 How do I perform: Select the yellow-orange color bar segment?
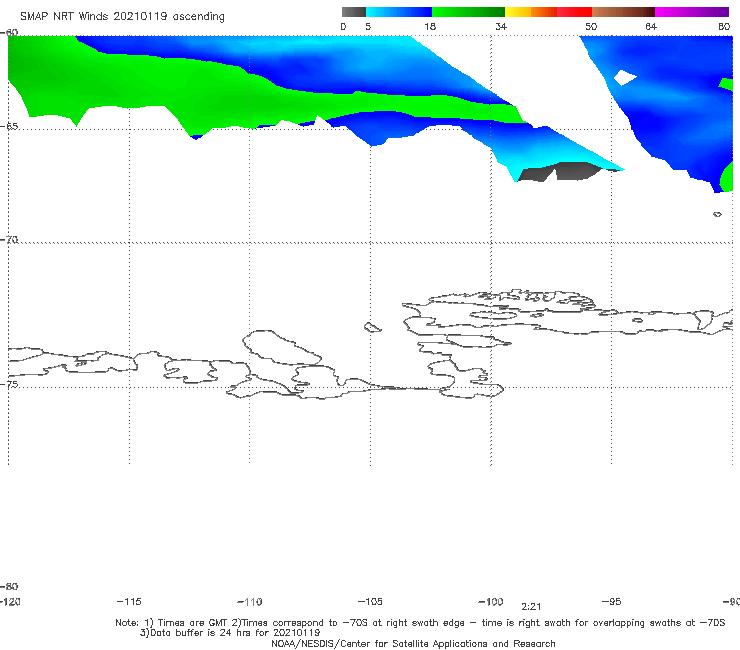[531, 12]
